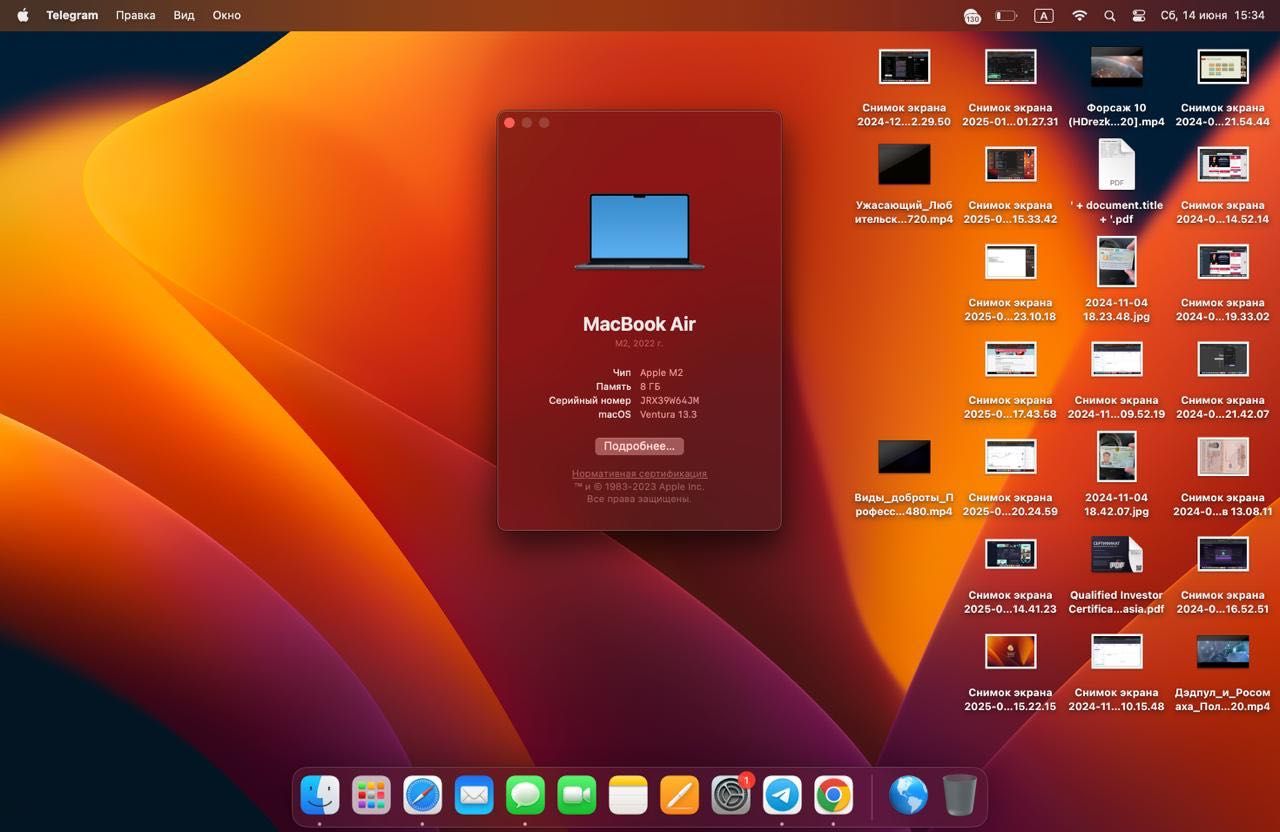Open the Окно menu
Screen dimensions: 1280x832
226,15
